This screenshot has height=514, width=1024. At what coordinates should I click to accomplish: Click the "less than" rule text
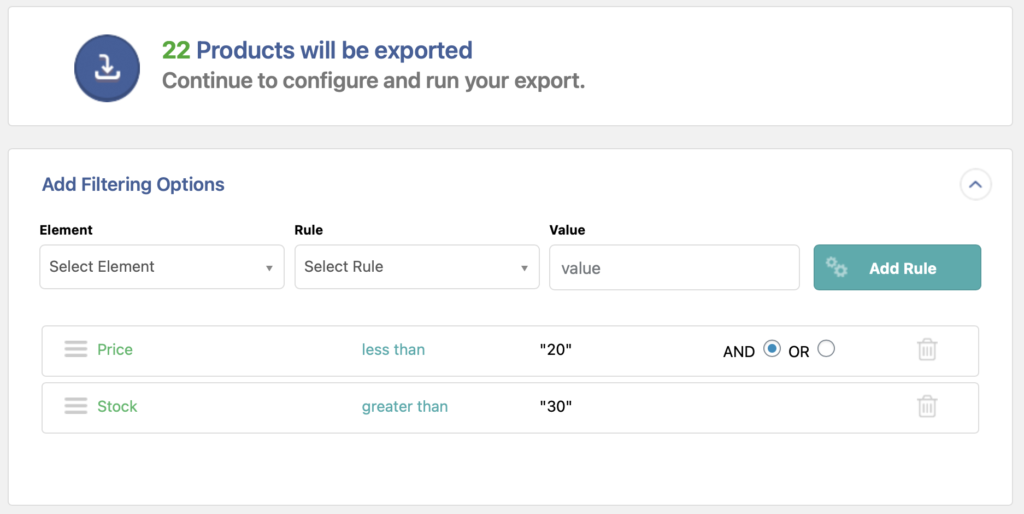click(393, 349)
